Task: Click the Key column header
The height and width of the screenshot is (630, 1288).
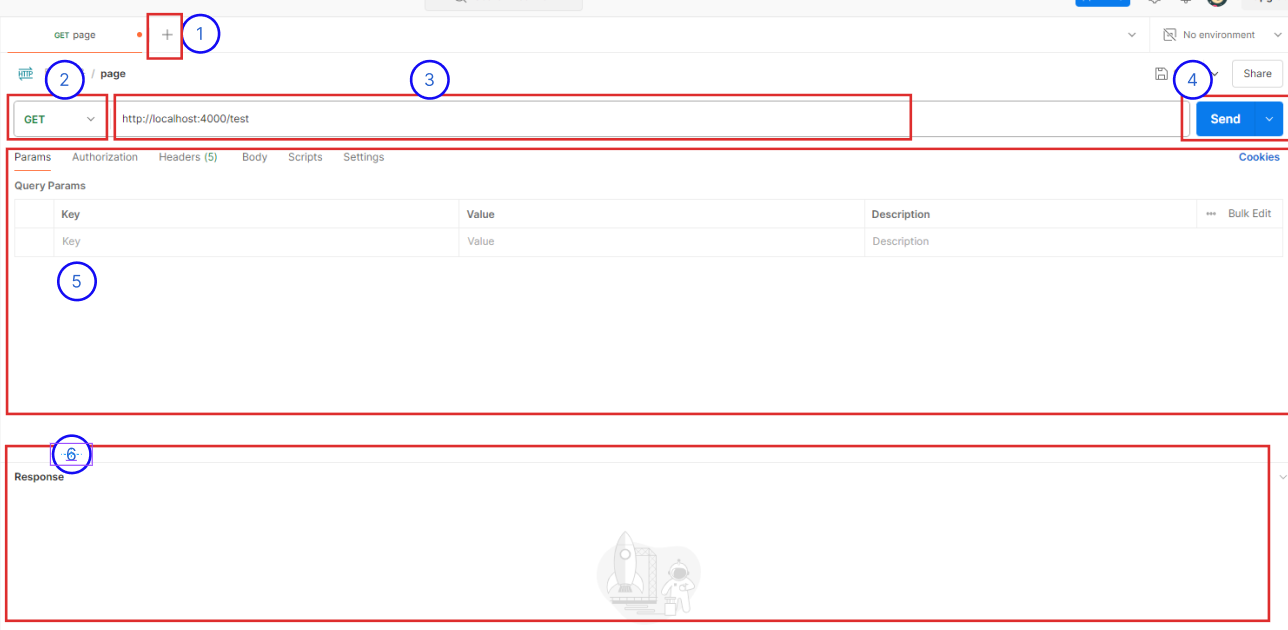Action: point(256,214)
